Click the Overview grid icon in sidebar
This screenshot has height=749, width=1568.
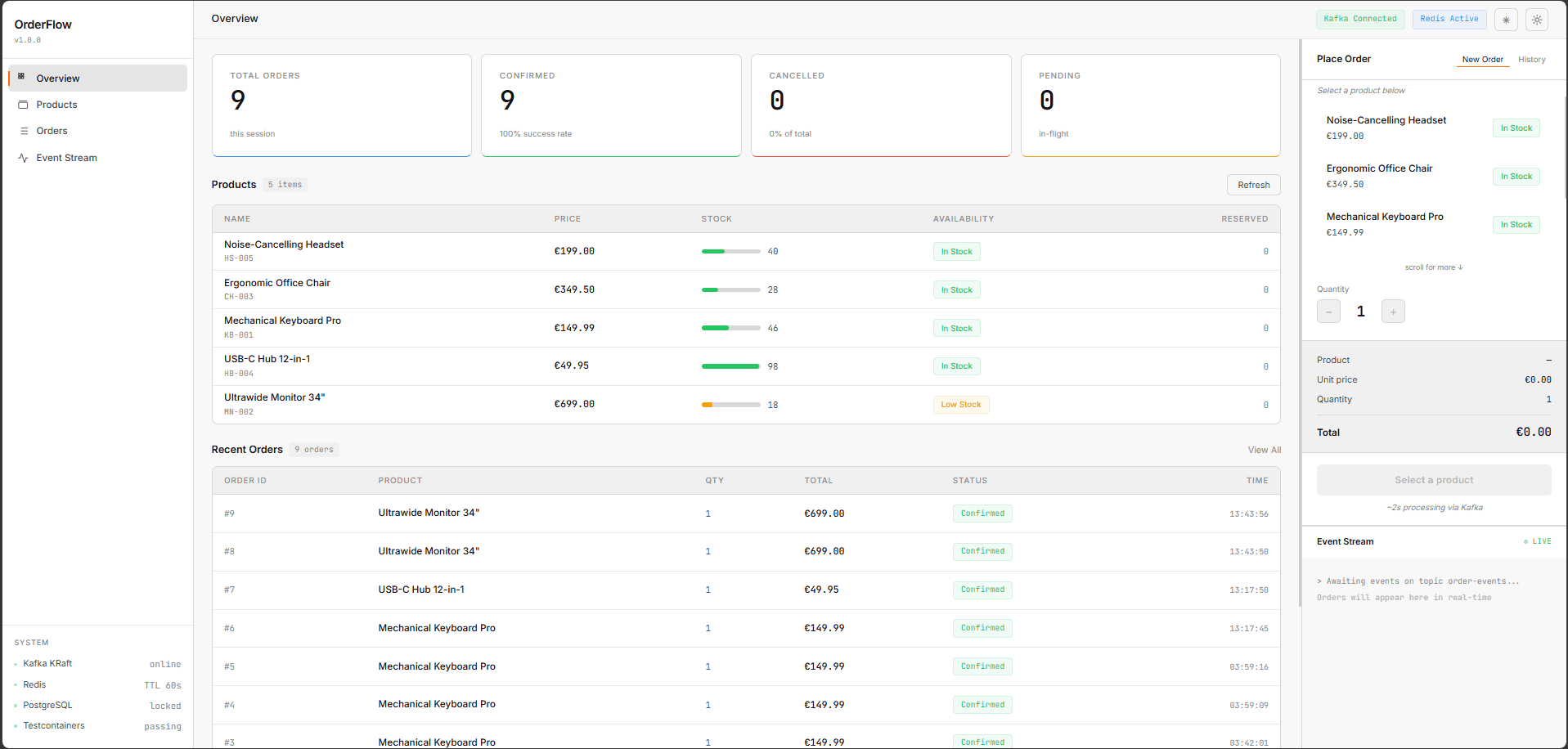tap(21, 77)
